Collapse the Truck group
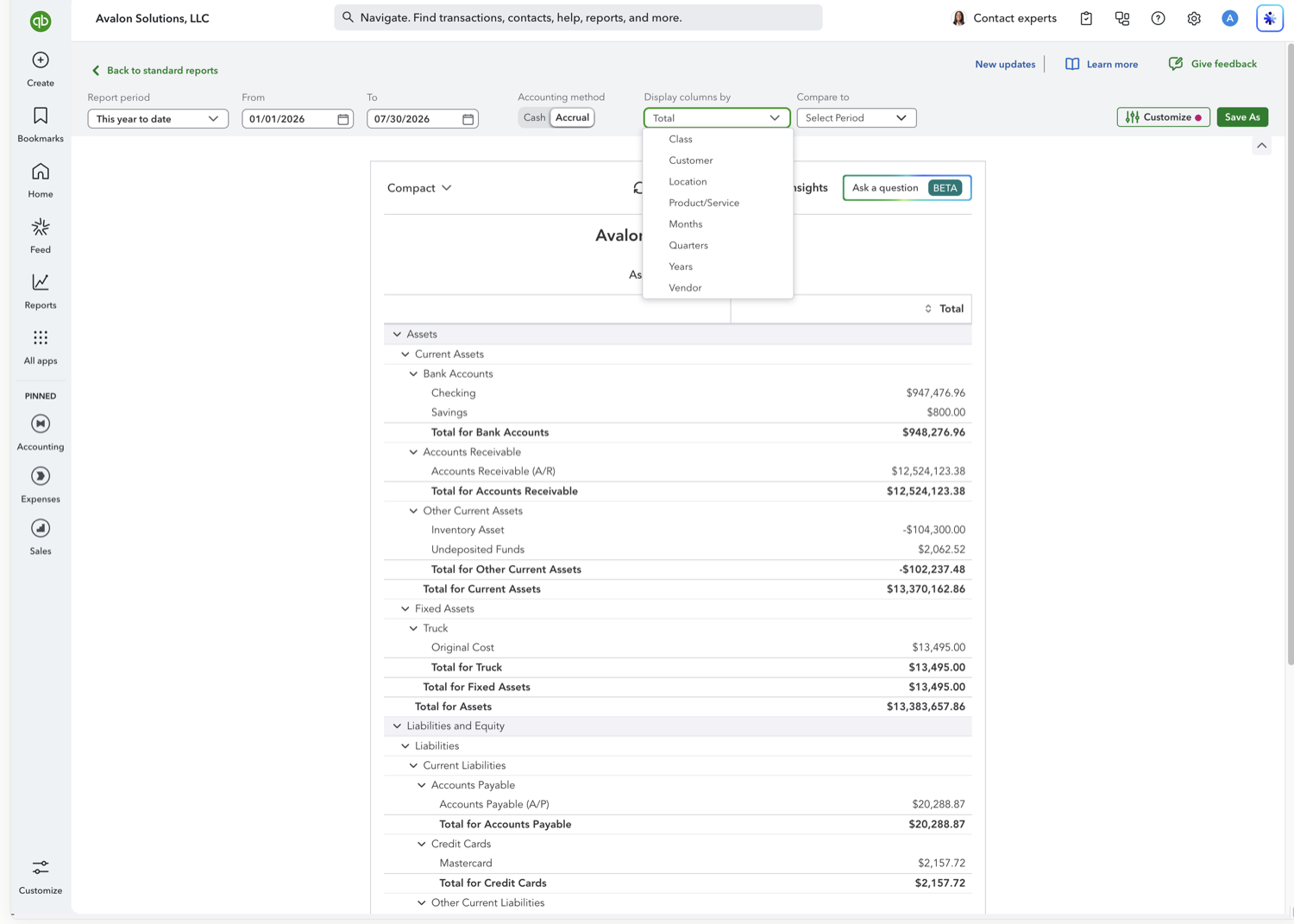This screenshot has height=924, width=1294. (413, 628)
